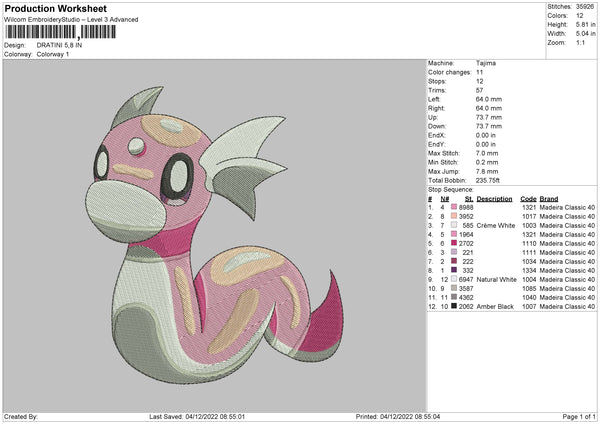Select the 'Amber Black' description text

tap(495, 307)
